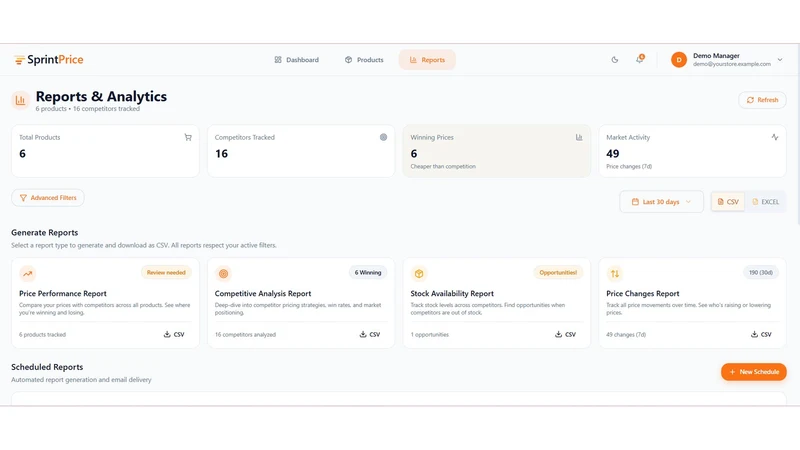
Task: Download Price Changes Report CSV
Action: point(761,335)
